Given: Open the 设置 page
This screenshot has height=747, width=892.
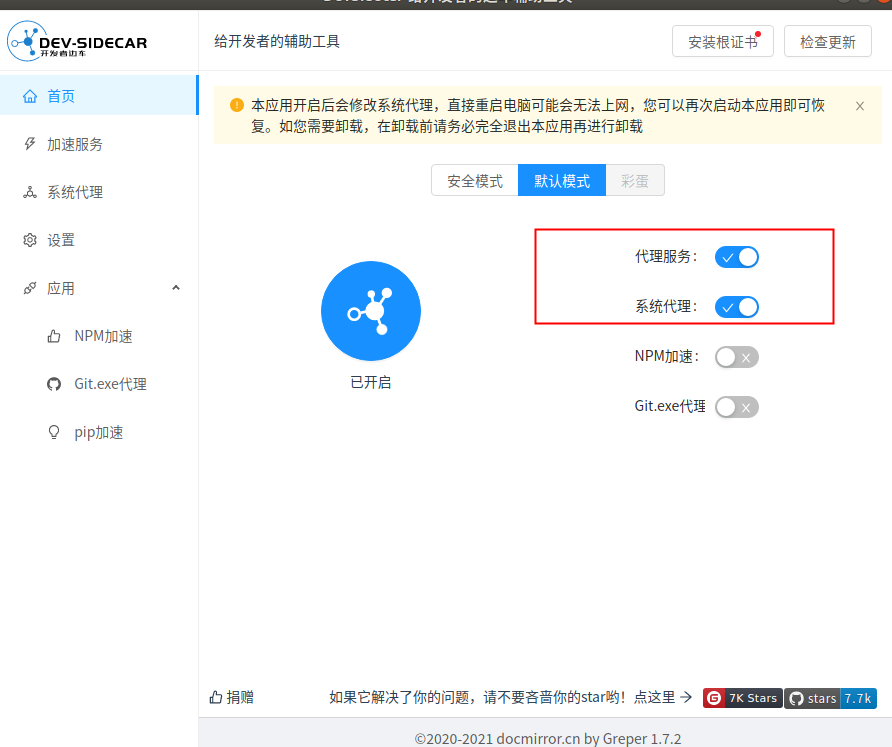Looking at the screenshot, I should [99, 240].
